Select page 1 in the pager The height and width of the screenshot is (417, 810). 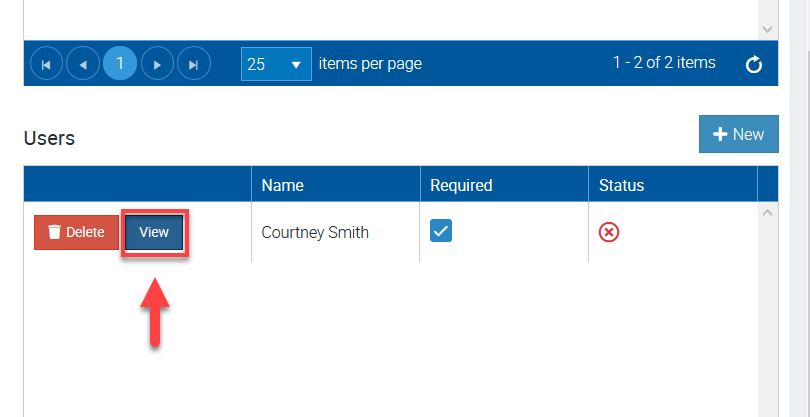(x=120, y=64)
